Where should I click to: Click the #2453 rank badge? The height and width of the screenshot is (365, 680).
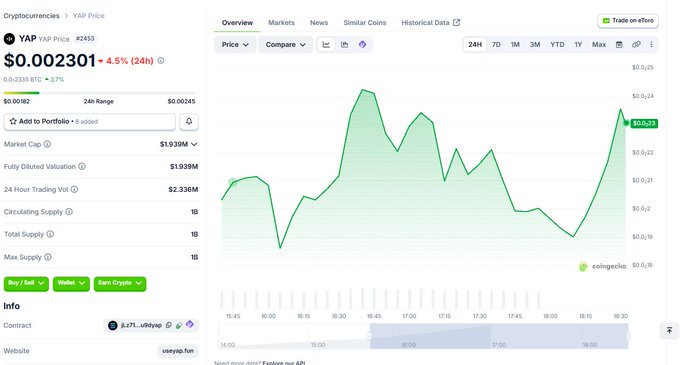[85, 39]
